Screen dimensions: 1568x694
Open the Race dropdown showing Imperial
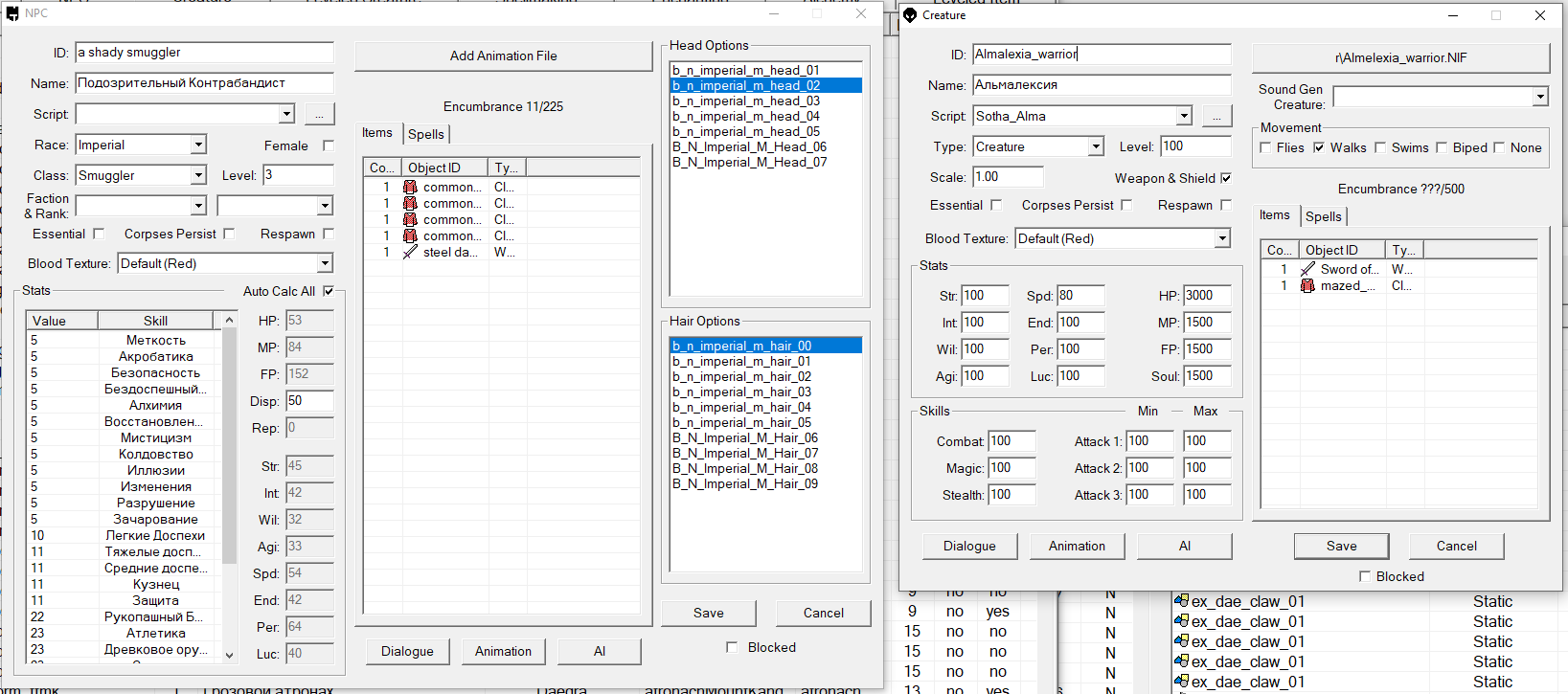[198, 145]
